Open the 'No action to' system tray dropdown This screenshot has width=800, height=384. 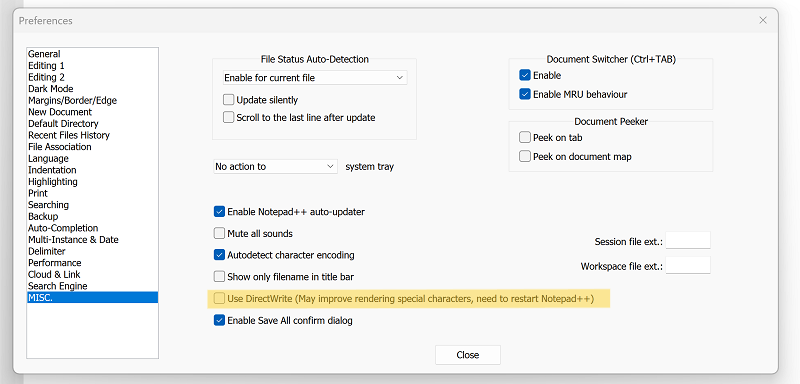276,167
